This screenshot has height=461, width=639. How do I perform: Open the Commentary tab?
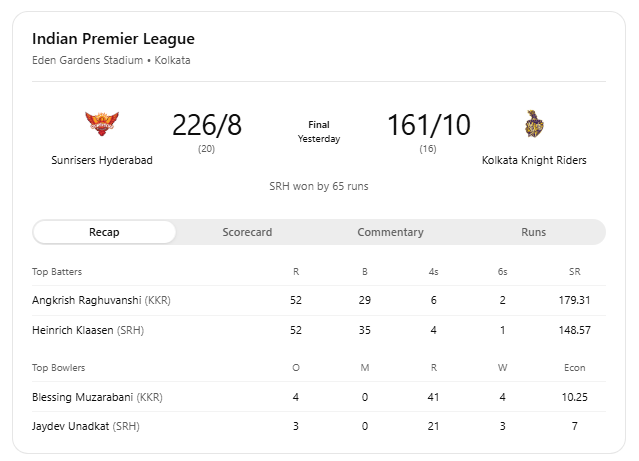point(390,232)
